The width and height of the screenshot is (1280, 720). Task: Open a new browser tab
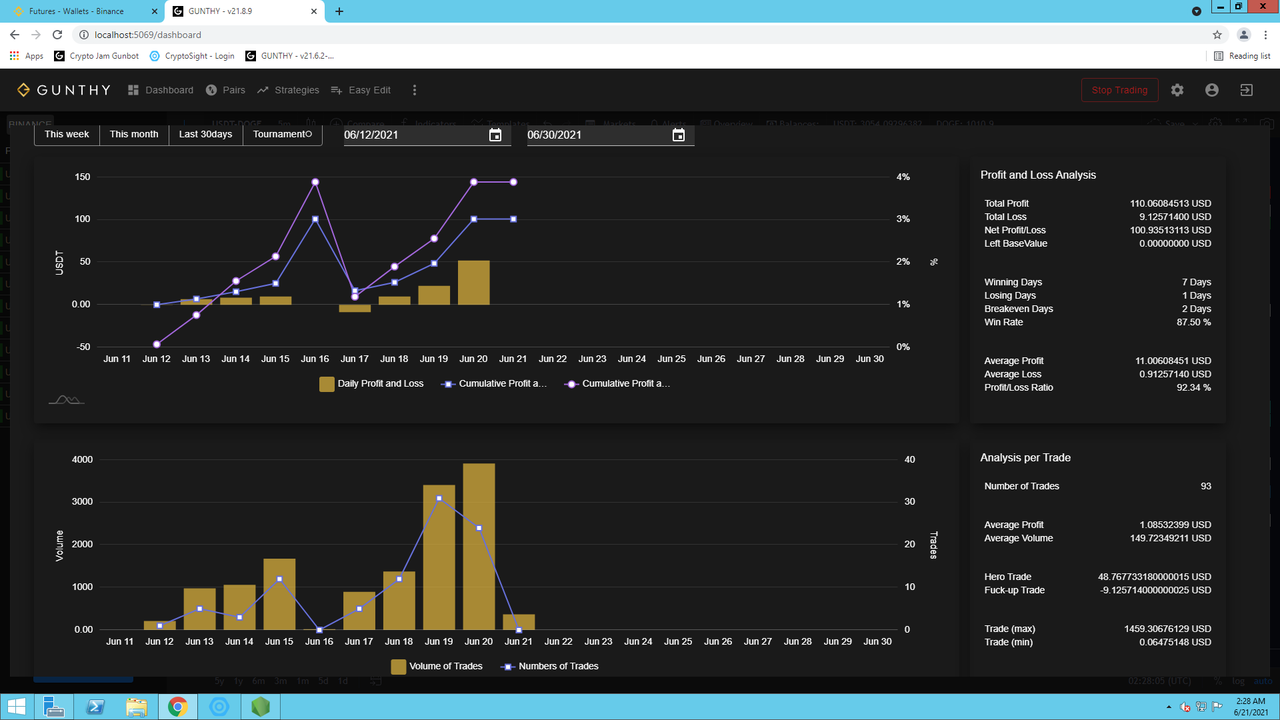[x=339, y=11]
